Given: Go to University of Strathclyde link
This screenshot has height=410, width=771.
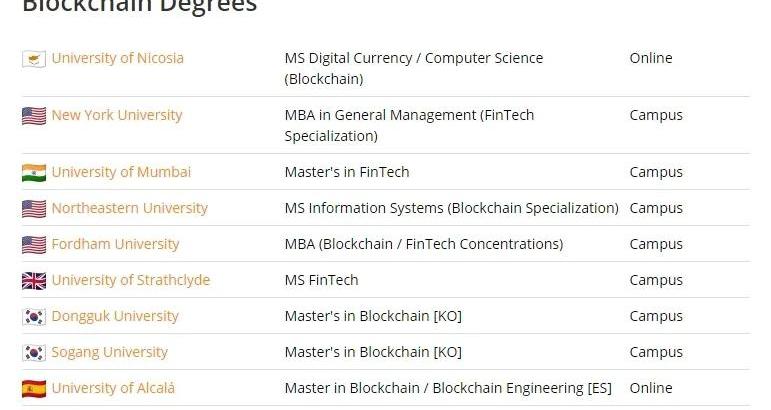Looking at the screenshot, I should [x=131, y=280].
